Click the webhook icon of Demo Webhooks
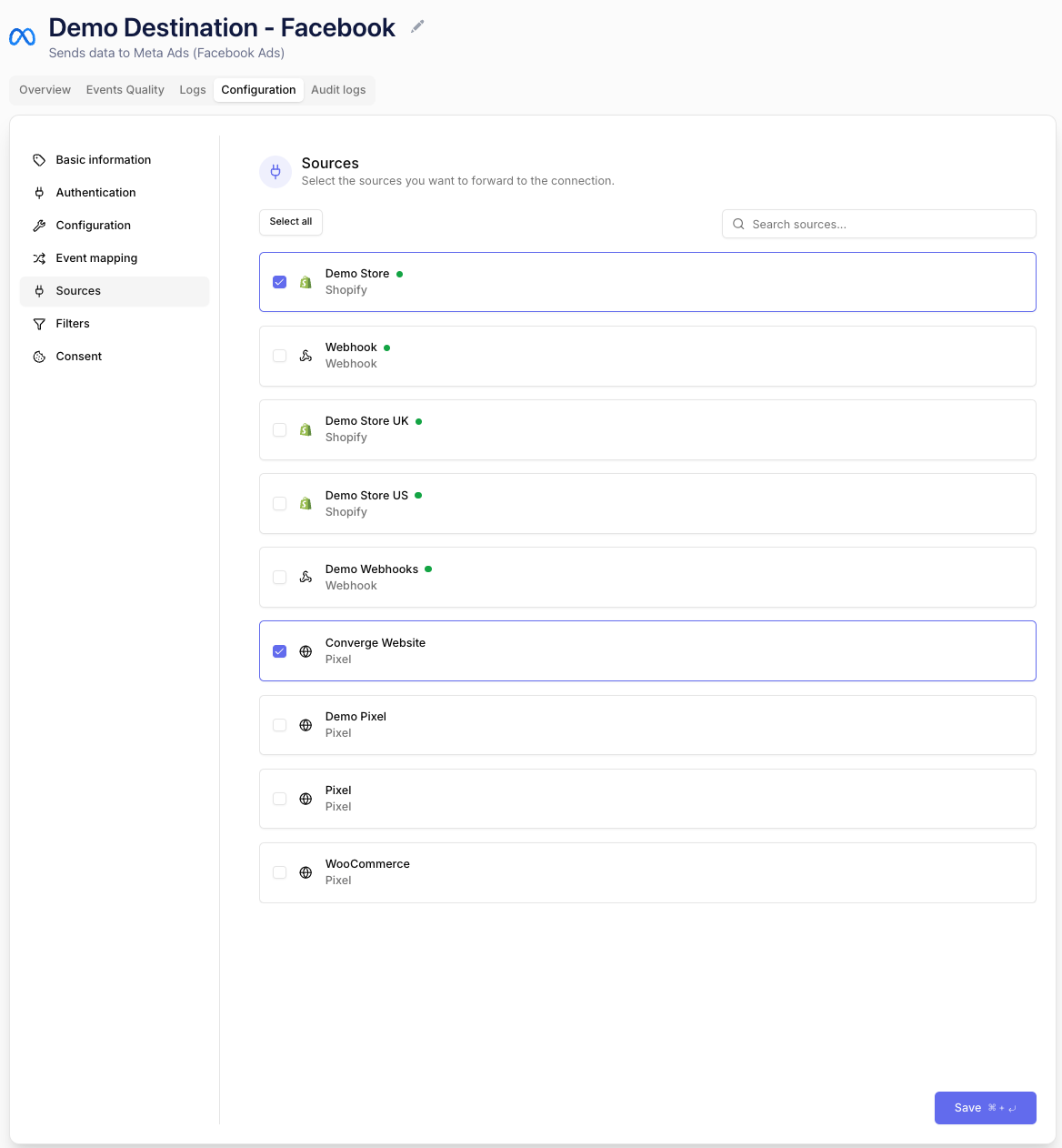 tap(306, 577)
